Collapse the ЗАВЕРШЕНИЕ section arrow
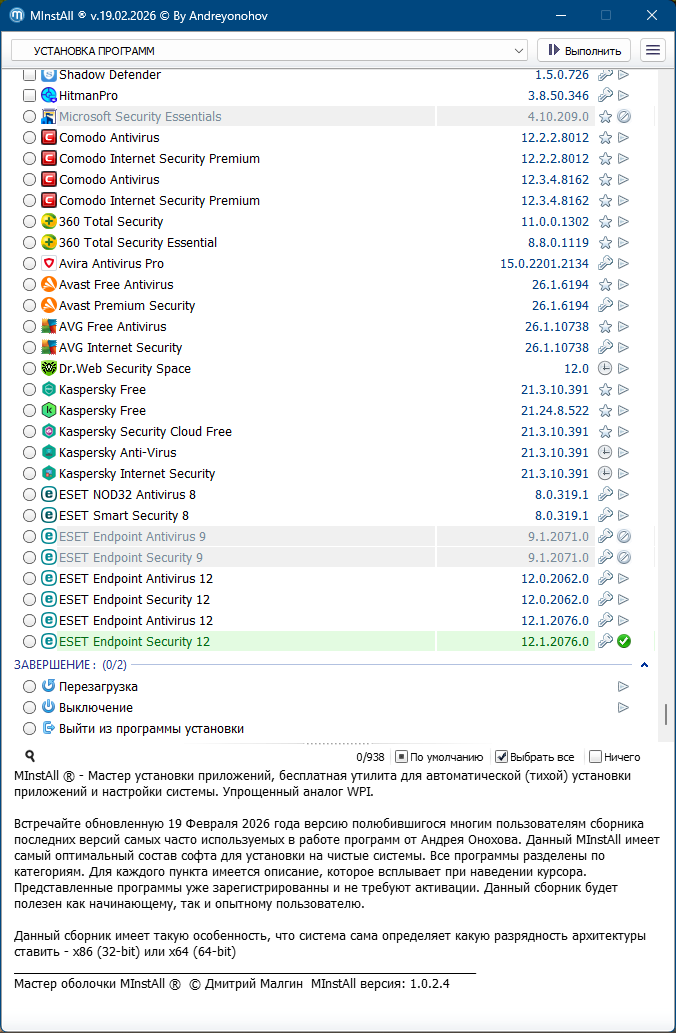 (x=644, y=665)
